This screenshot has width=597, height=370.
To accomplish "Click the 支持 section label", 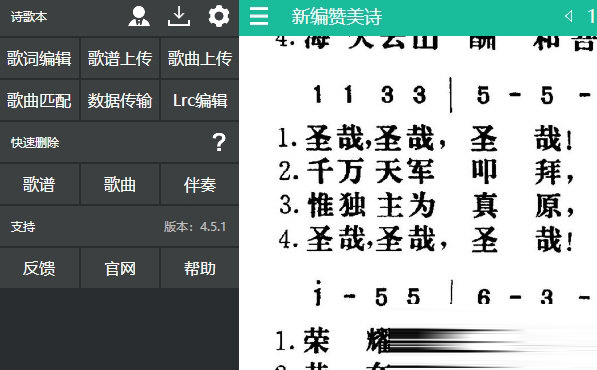I will pyautogui.click(x=23, y=226).
